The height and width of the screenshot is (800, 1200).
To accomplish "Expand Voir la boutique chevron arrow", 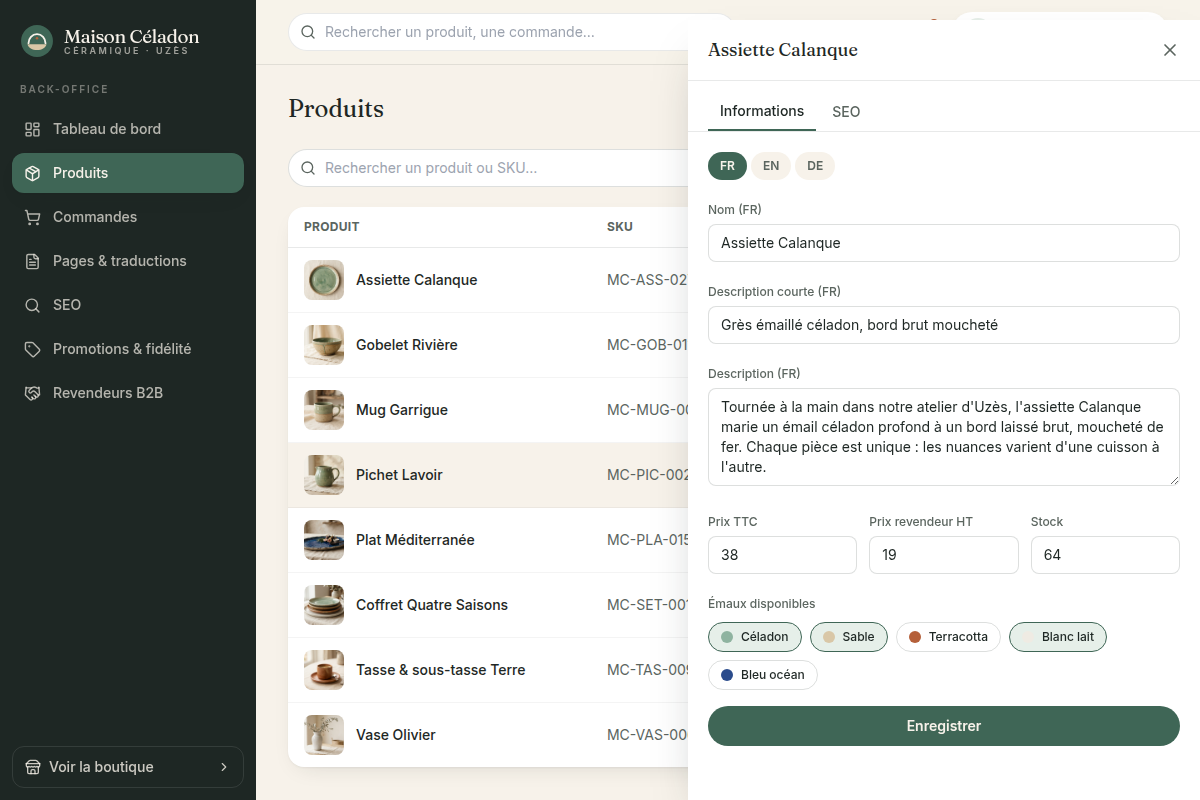I will 224,767.
